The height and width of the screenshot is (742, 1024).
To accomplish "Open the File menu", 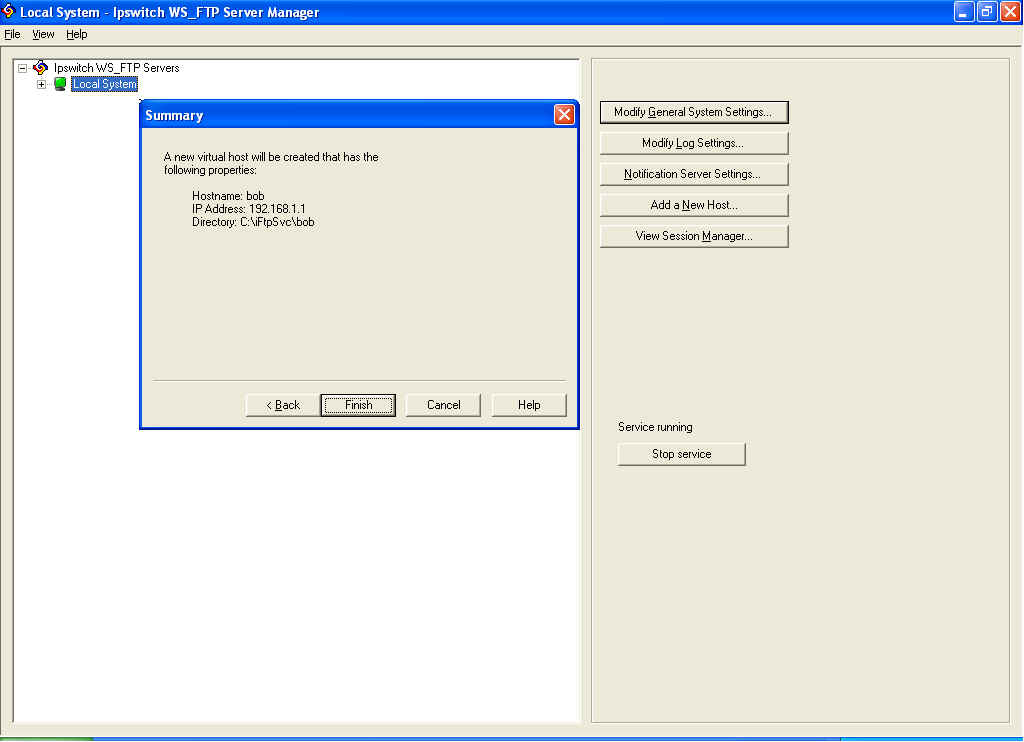I will coord(12,34).
